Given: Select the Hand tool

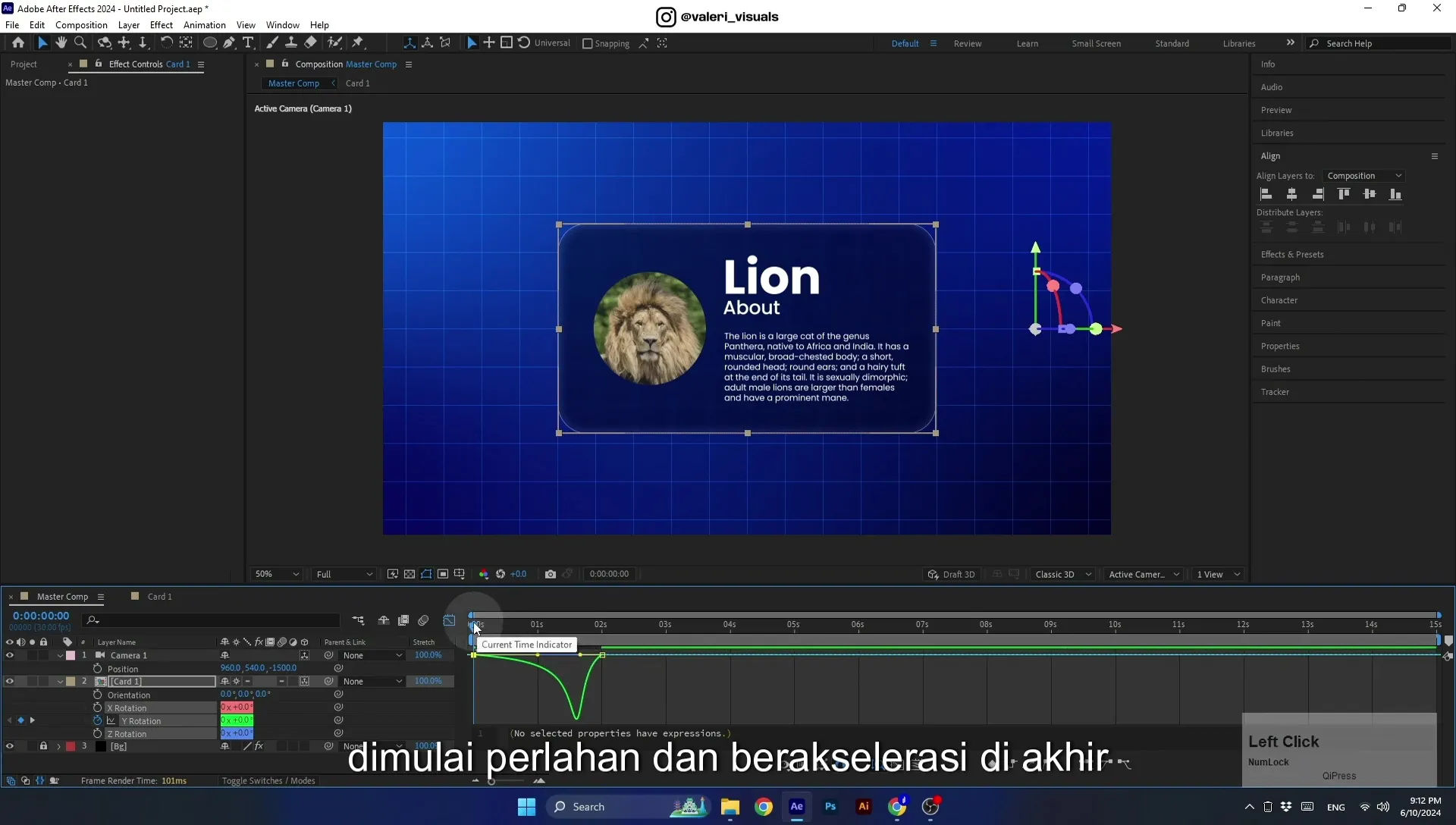Looking at the screenshot, I should click(x=61, y=43).
